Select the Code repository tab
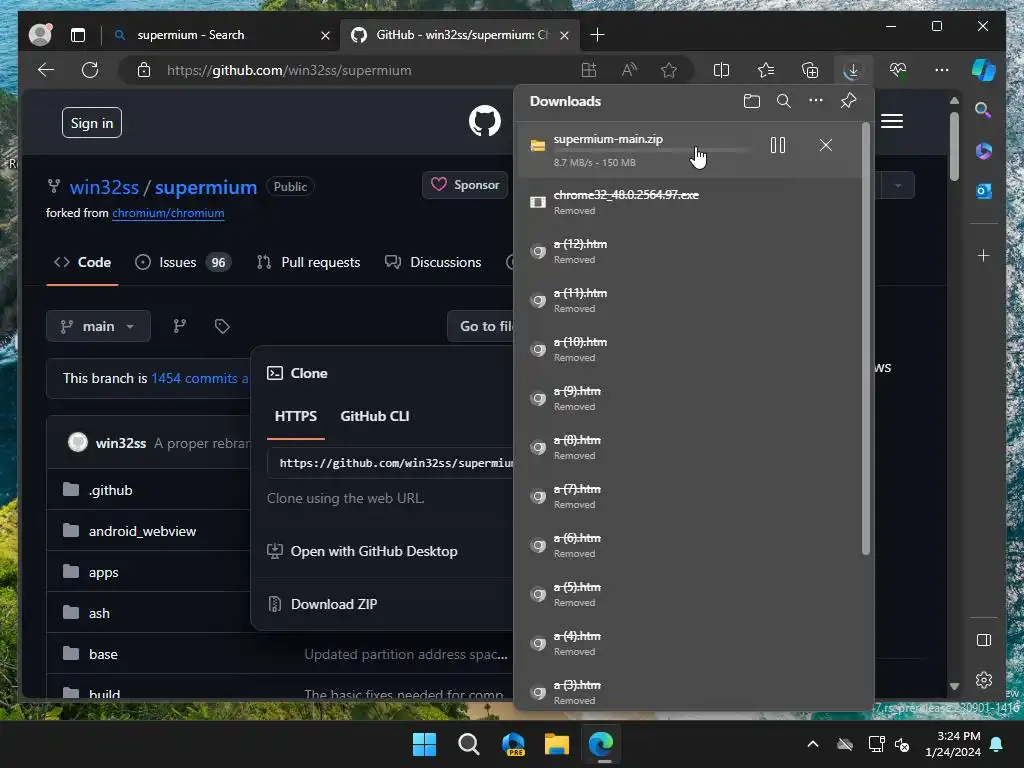 82,263
